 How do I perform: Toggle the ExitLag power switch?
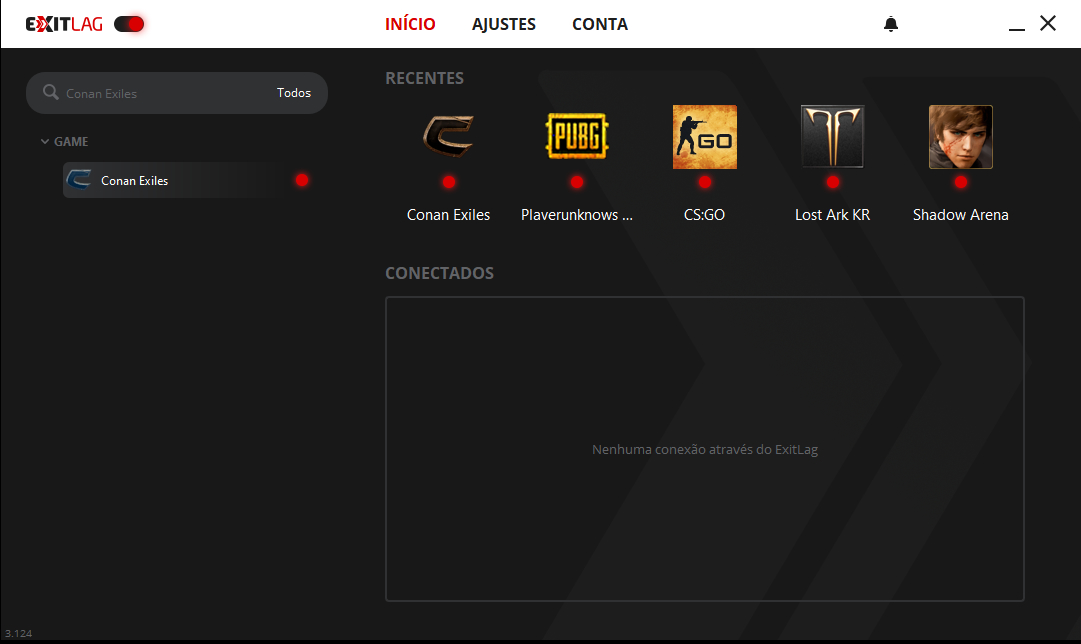tap(129, 24)
